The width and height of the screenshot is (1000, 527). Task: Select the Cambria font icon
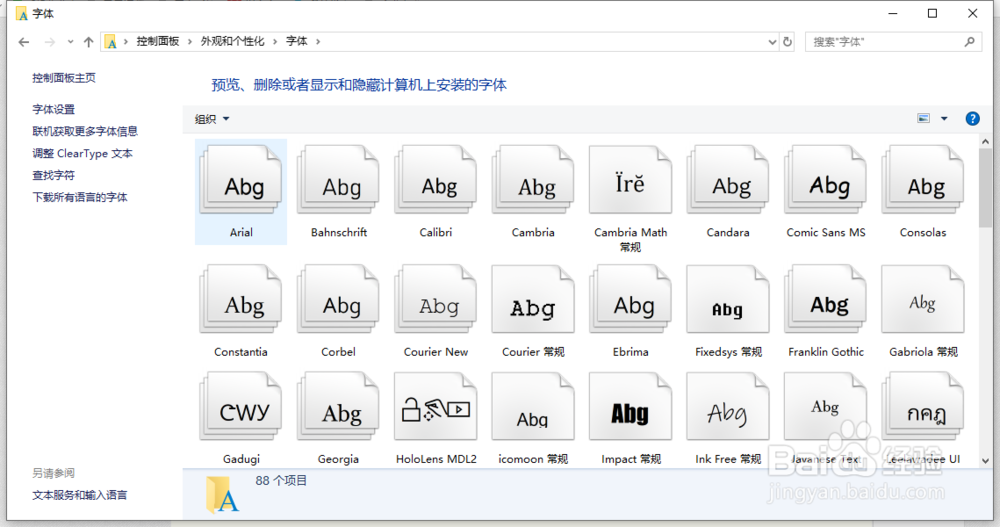click(x=533, y=180)
